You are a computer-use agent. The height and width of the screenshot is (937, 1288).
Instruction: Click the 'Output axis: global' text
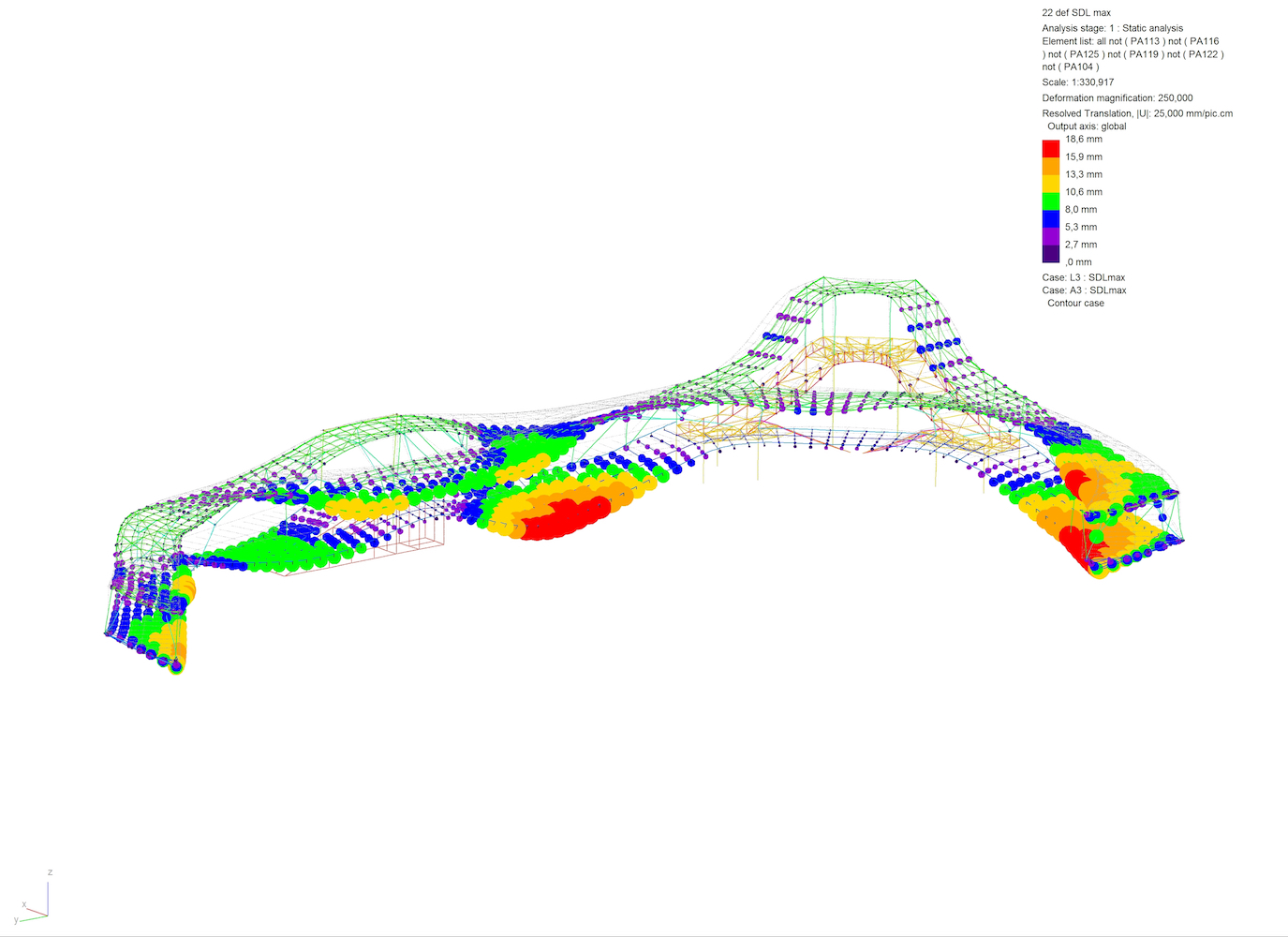[x=1087, y=126]
